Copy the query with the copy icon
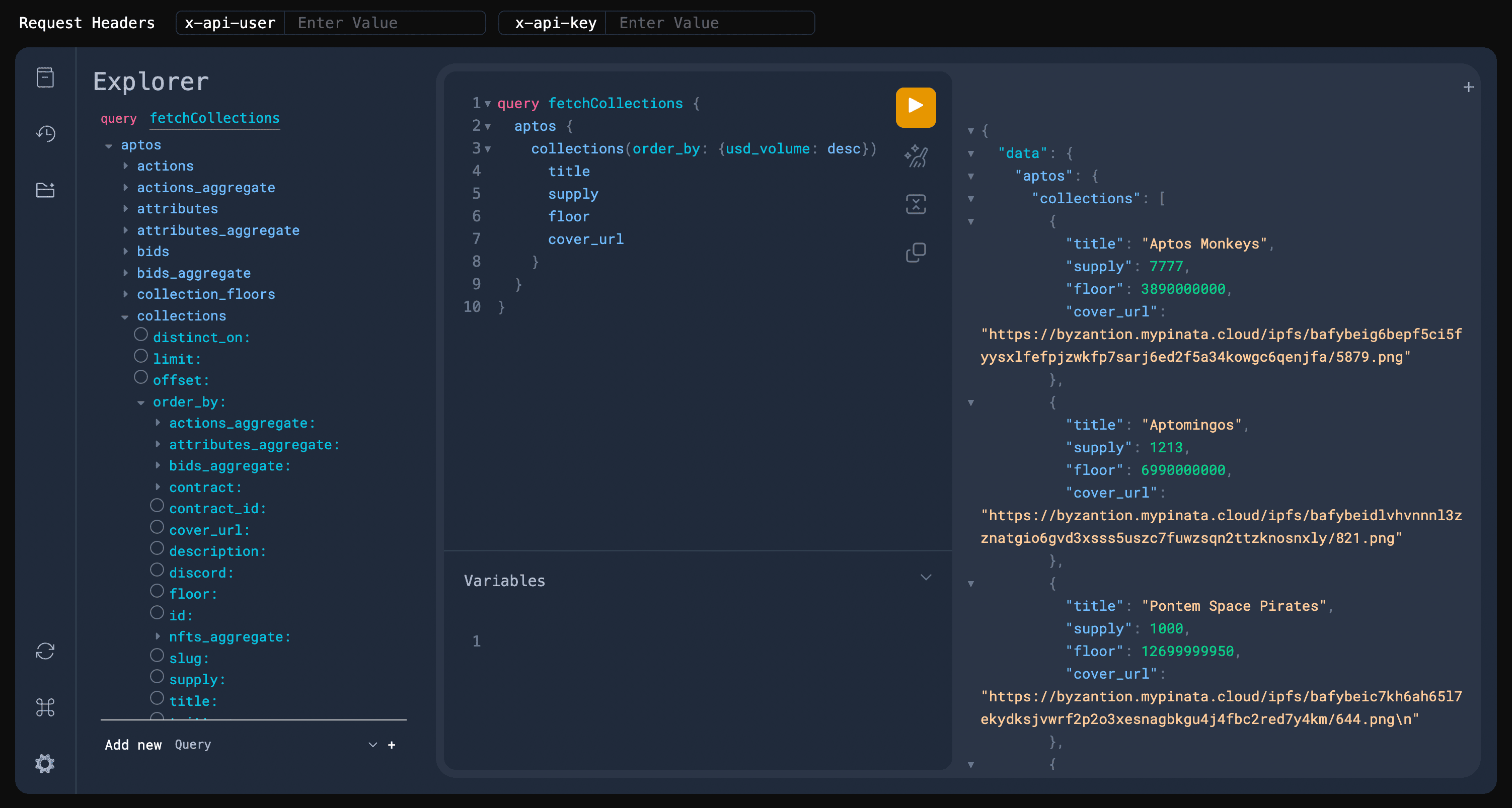 click(915, 252)
